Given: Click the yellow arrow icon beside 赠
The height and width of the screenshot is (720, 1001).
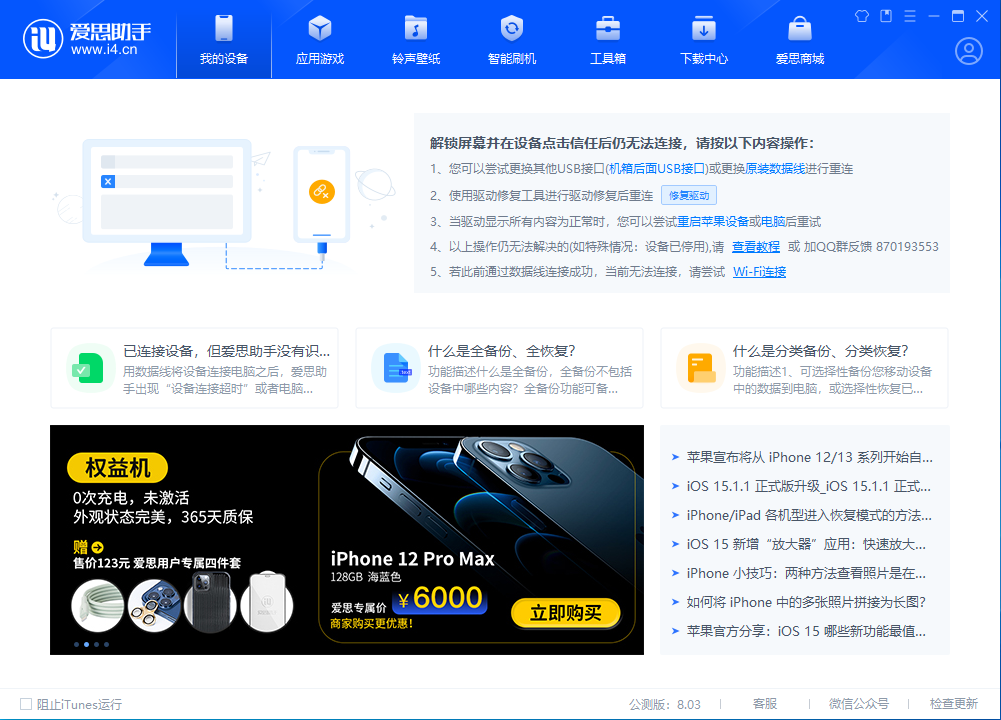Looking at the screenshot, I should click(x=97, y=547).
